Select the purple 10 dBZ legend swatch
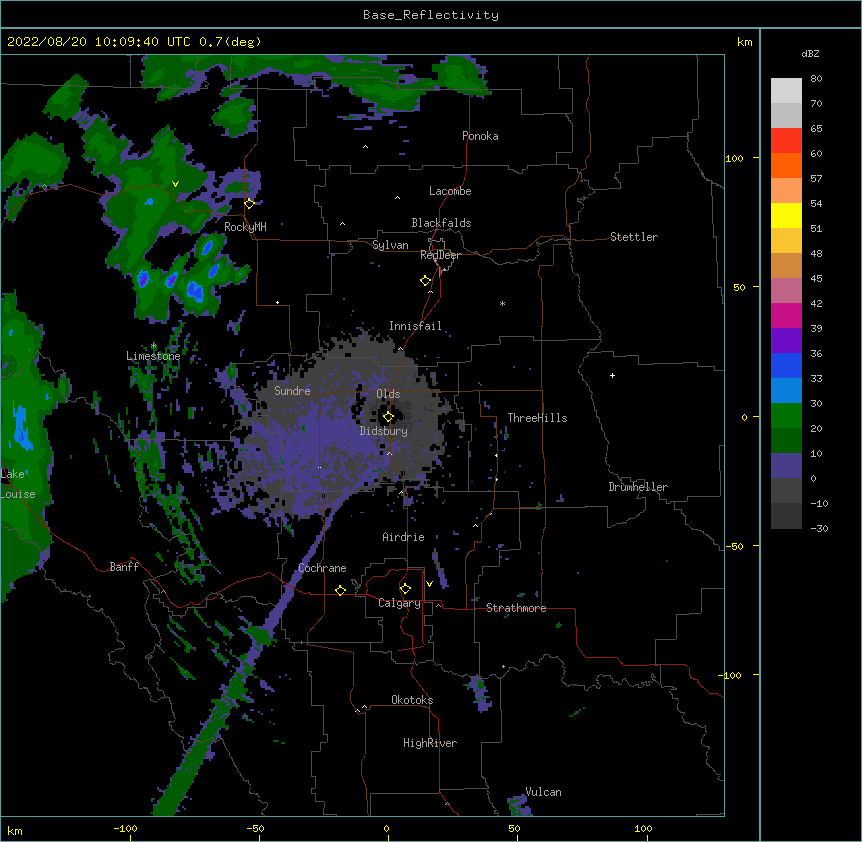The width and height of the screenshot is (862, 842). click(x=786, y=466)
